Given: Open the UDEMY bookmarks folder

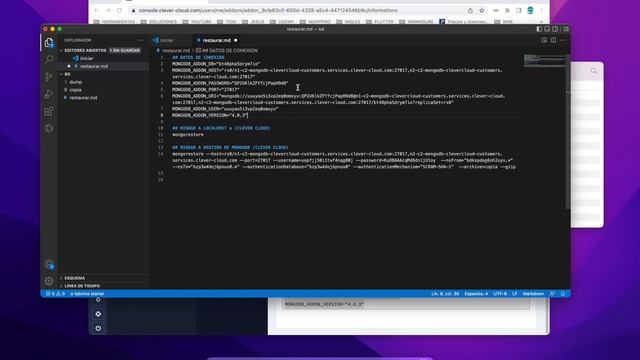Looking at the screenshot, I should [x=282, y=22].
